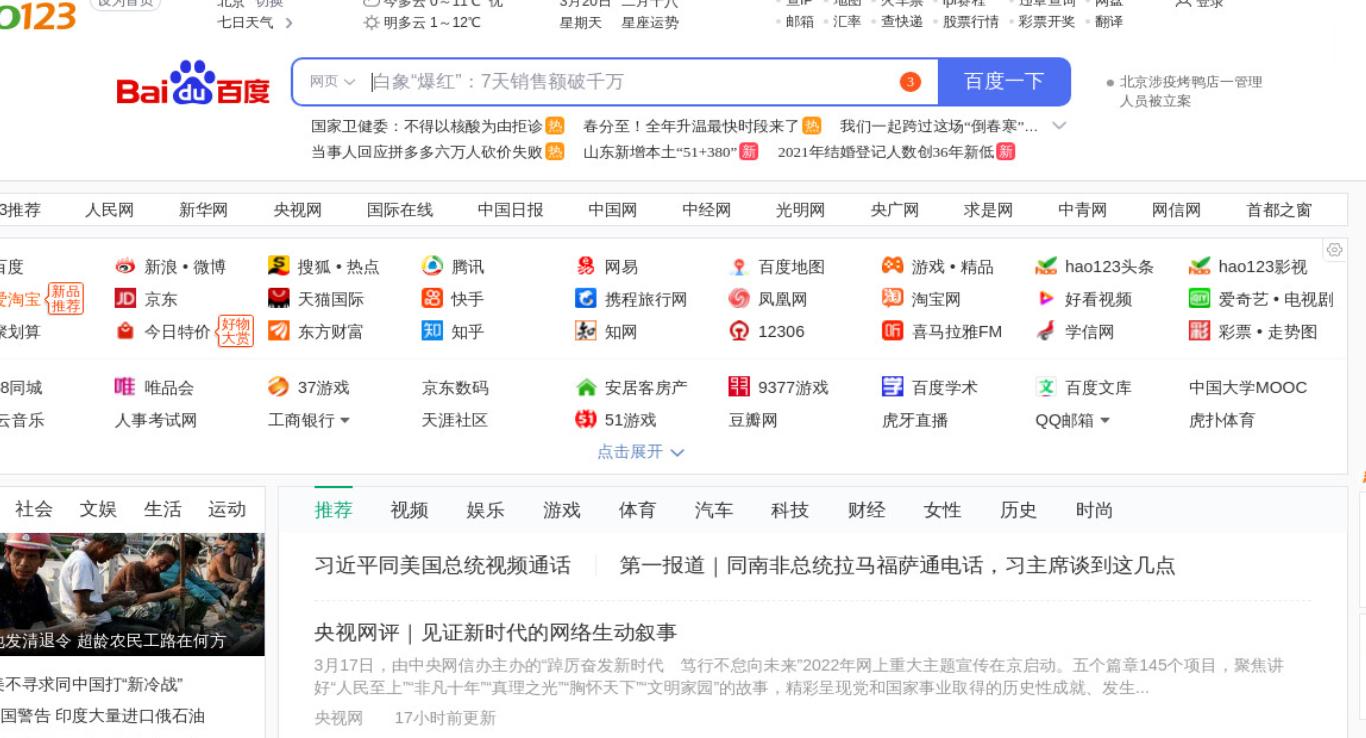Click the 今日特价 shopping bag icon
Screen dimensions: 1366x738
tap(125, 331)
